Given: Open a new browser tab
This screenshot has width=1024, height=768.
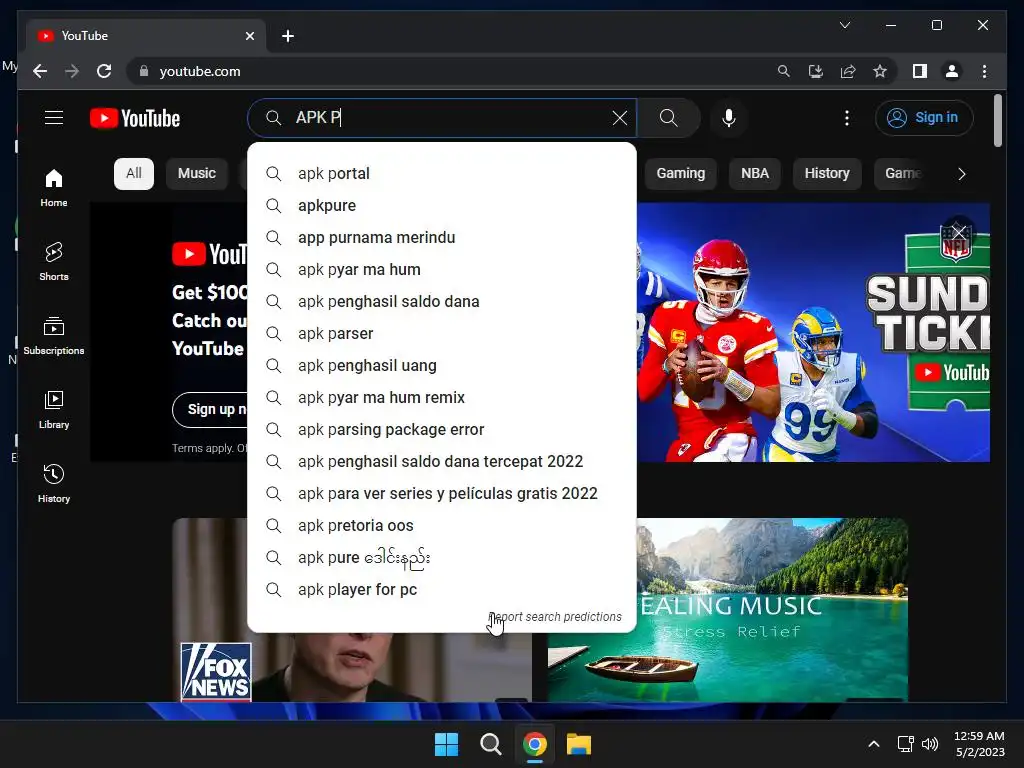Looking at the screenshot, I should click(288, 36).
